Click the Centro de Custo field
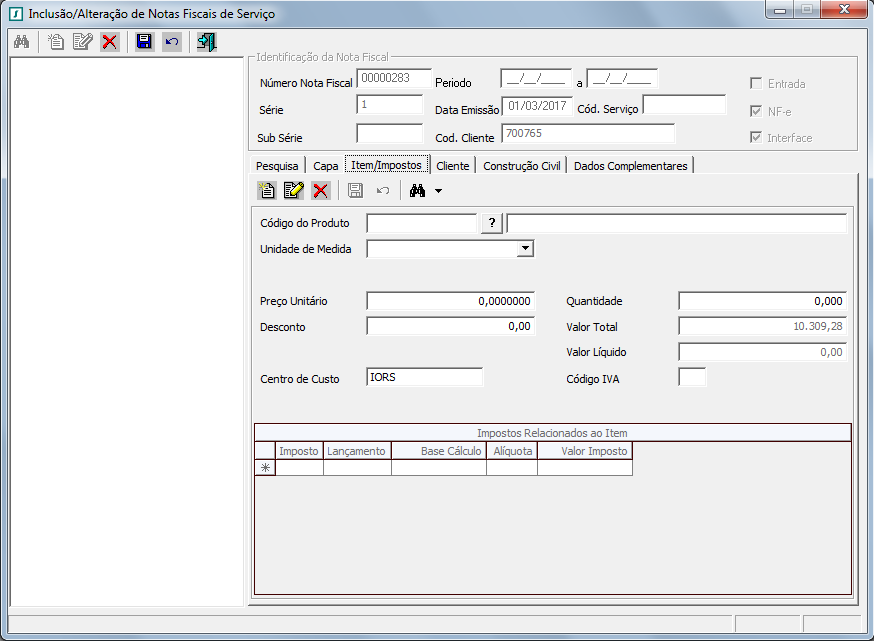 [x=425, y=377]
